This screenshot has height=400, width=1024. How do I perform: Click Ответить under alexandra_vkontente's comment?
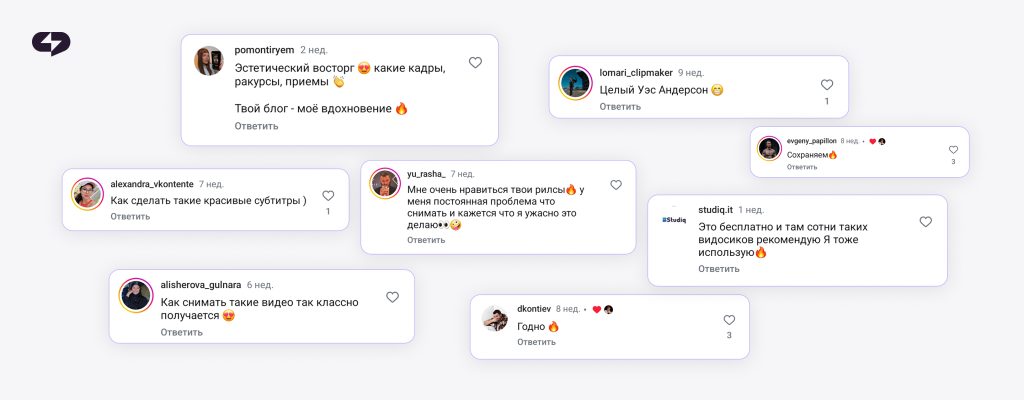click(x=130, y=216)
